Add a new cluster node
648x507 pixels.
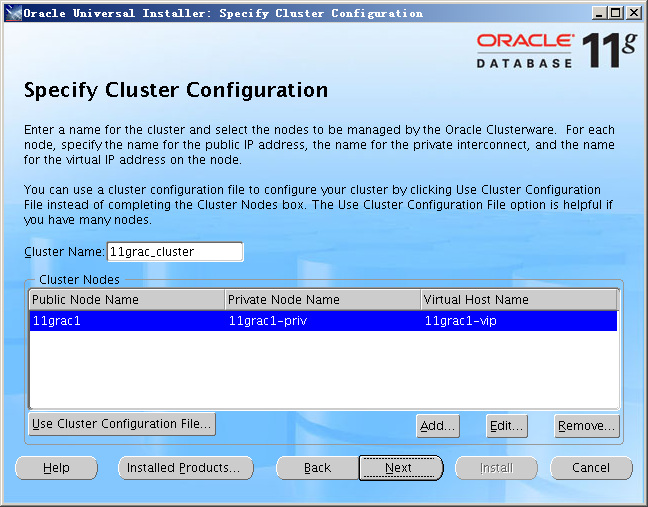pos(438,426)
